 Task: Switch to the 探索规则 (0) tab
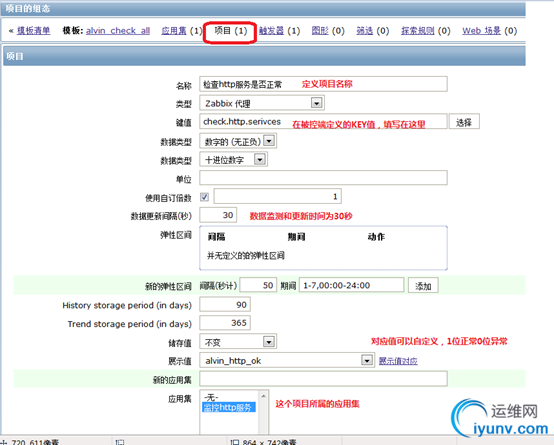[x=418, y=31]
